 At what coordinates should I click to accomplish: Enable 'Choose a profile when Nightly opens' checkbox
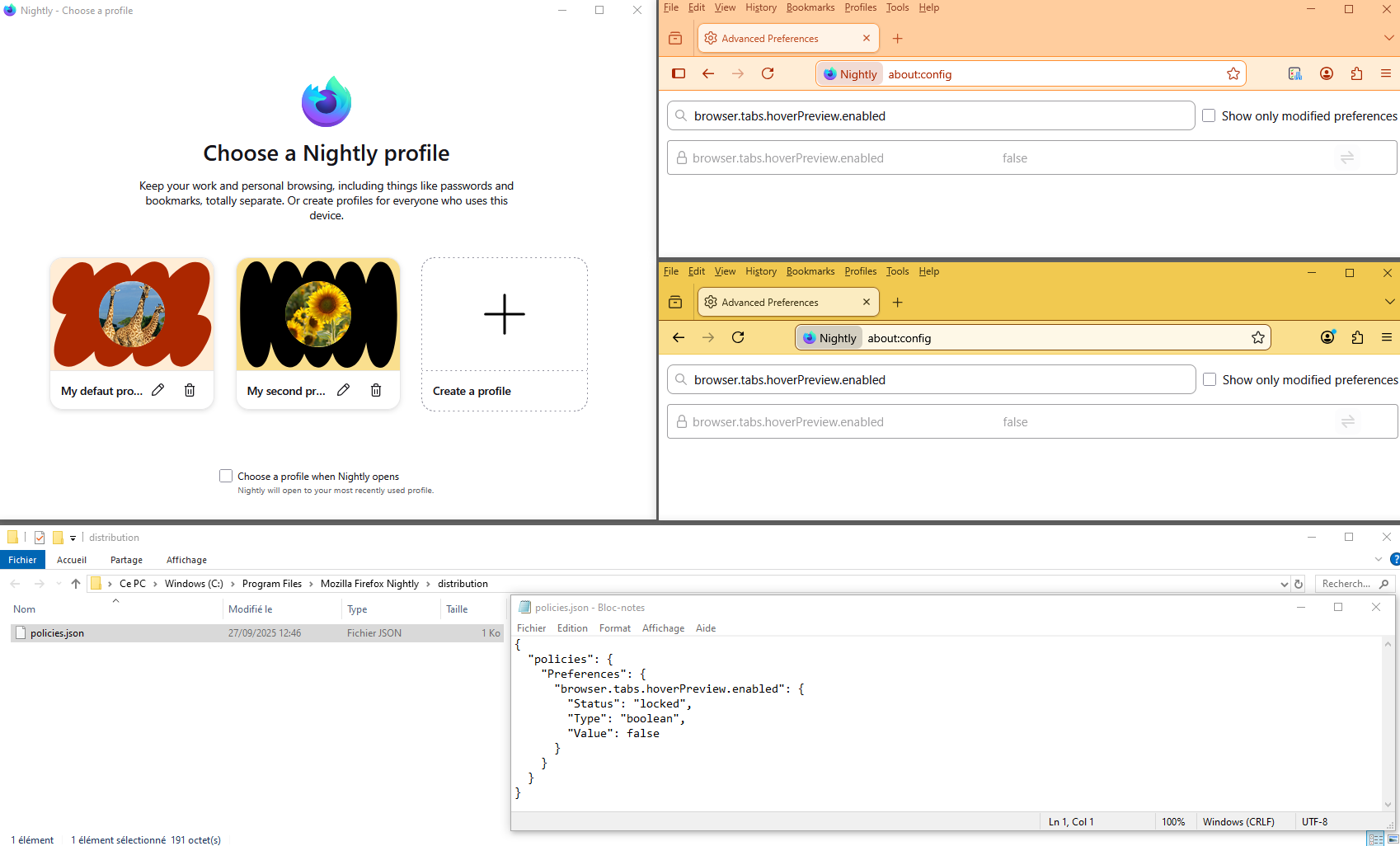(226, 476)
